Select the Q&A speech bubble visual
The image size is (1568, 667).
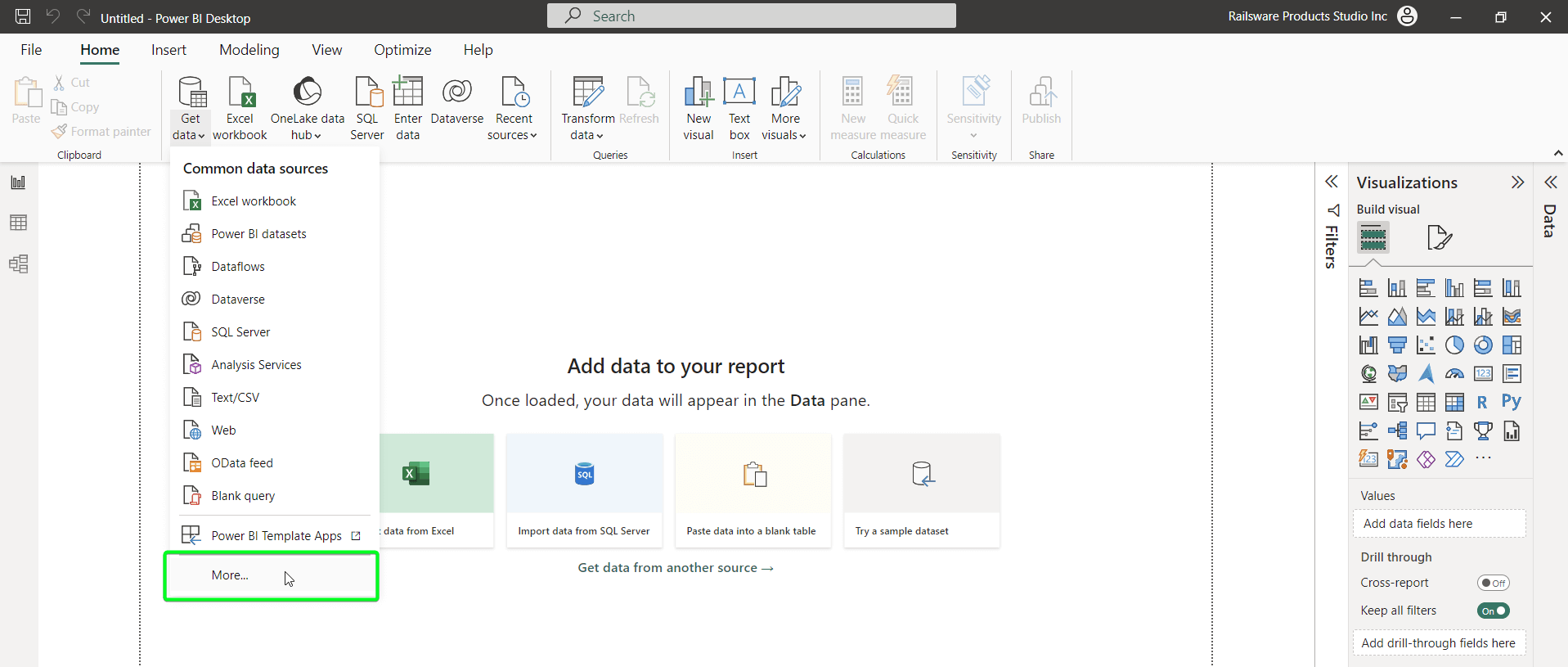click(1426, 430)
